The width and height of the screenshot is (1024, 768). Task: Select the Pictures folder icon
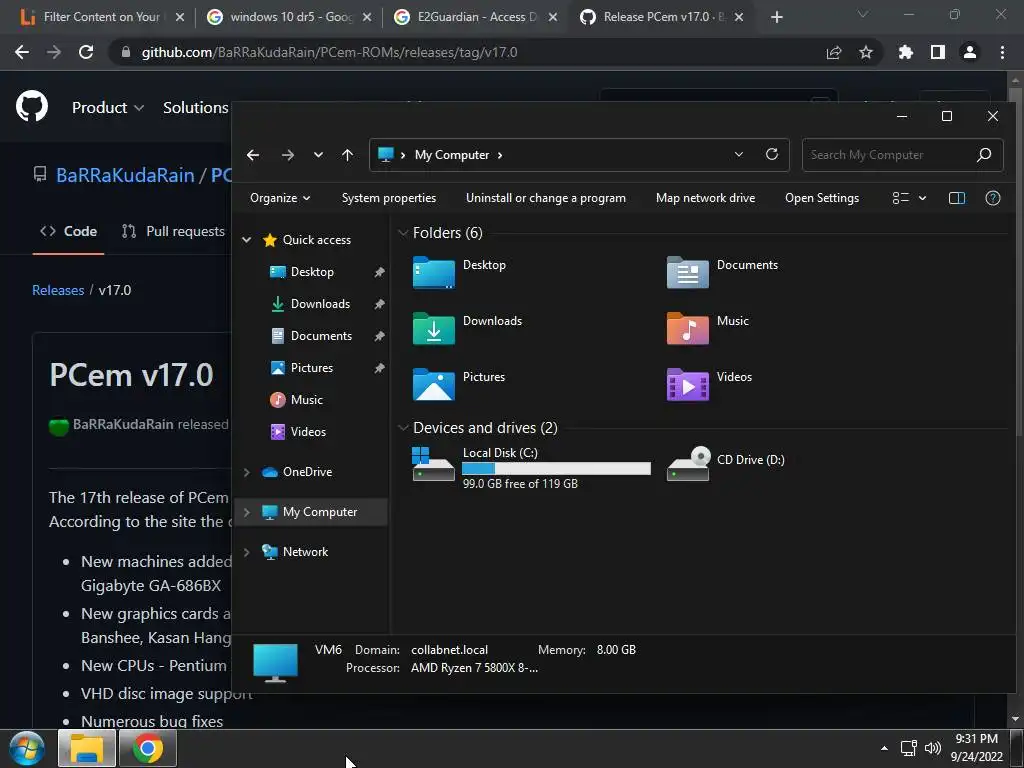coord(434,384)
